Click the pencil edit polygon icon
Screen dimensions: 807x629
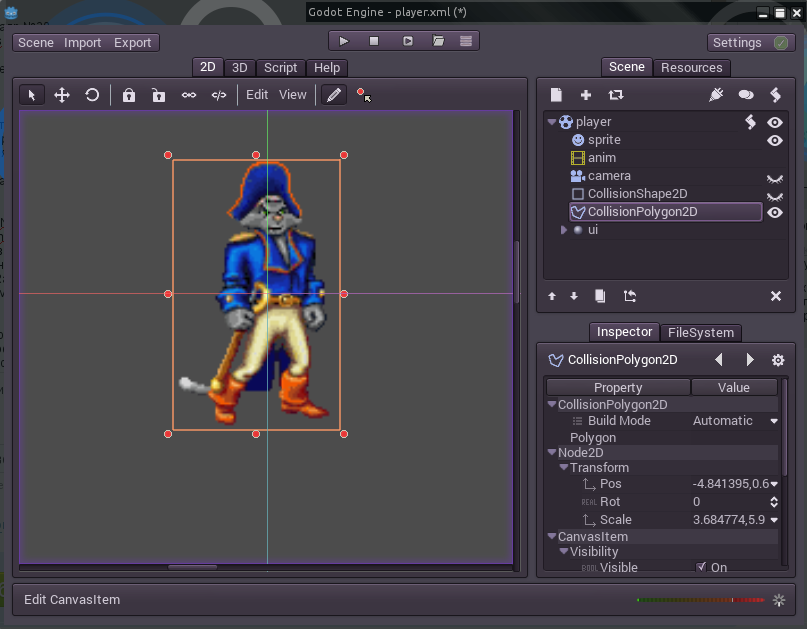tap(333, 95)
